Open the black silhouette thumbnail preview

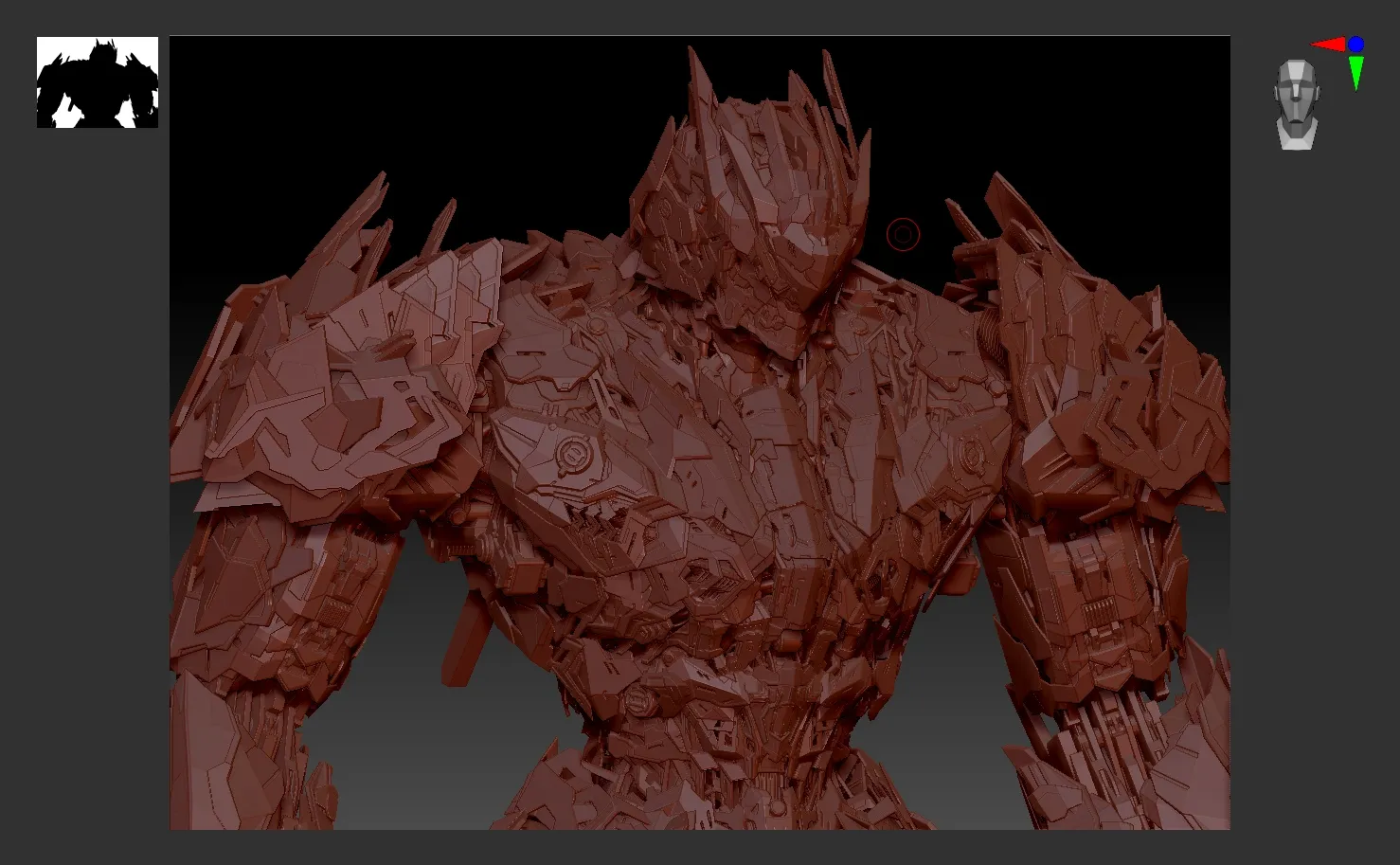(x=98, y=82)
